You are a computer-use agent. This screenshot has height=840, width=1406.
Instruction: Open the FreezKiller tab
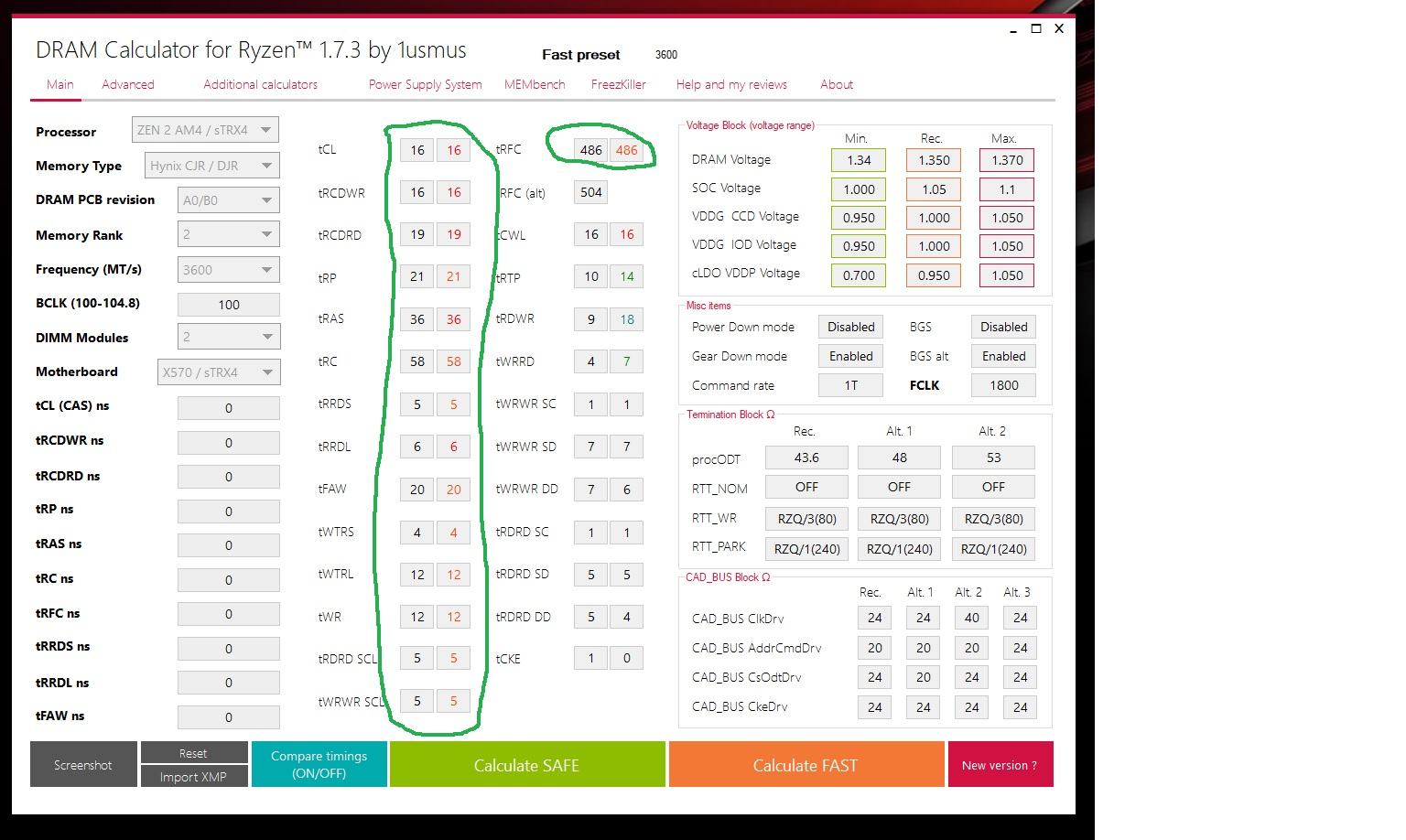click(x=619, y=84)
